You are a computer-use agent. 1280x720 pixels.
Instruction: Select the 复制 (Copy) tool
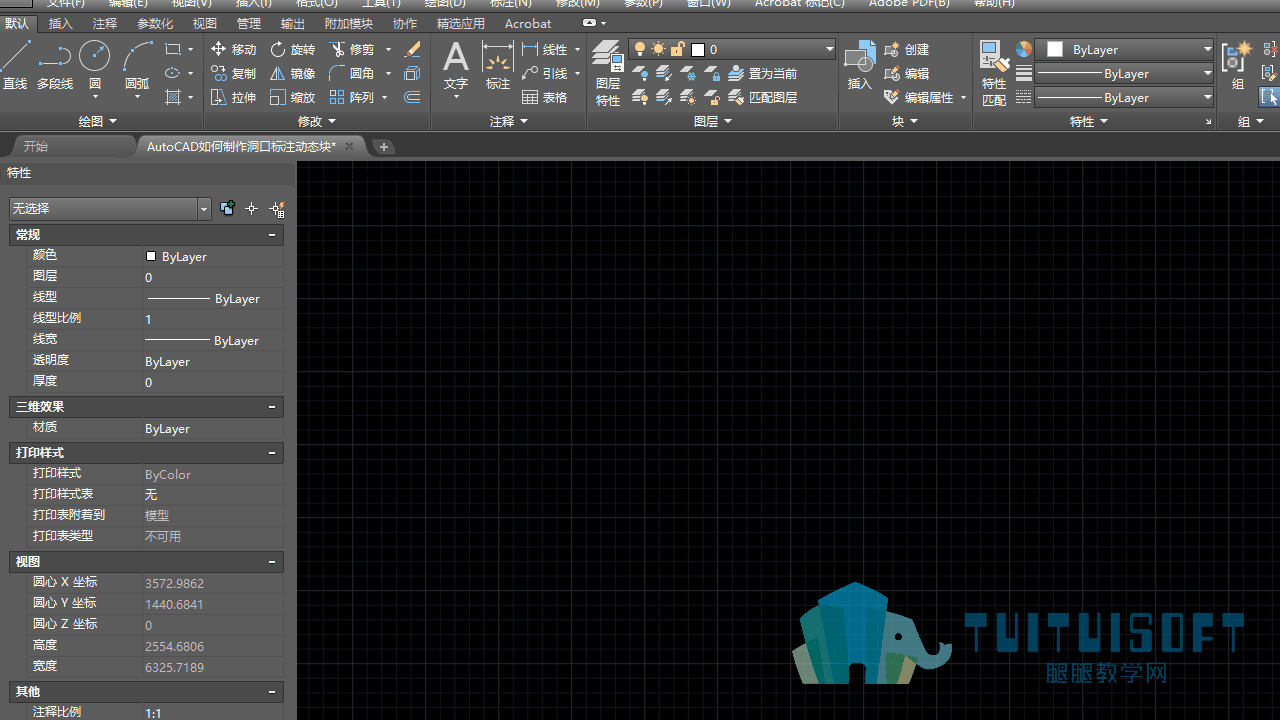pos(234,73)
